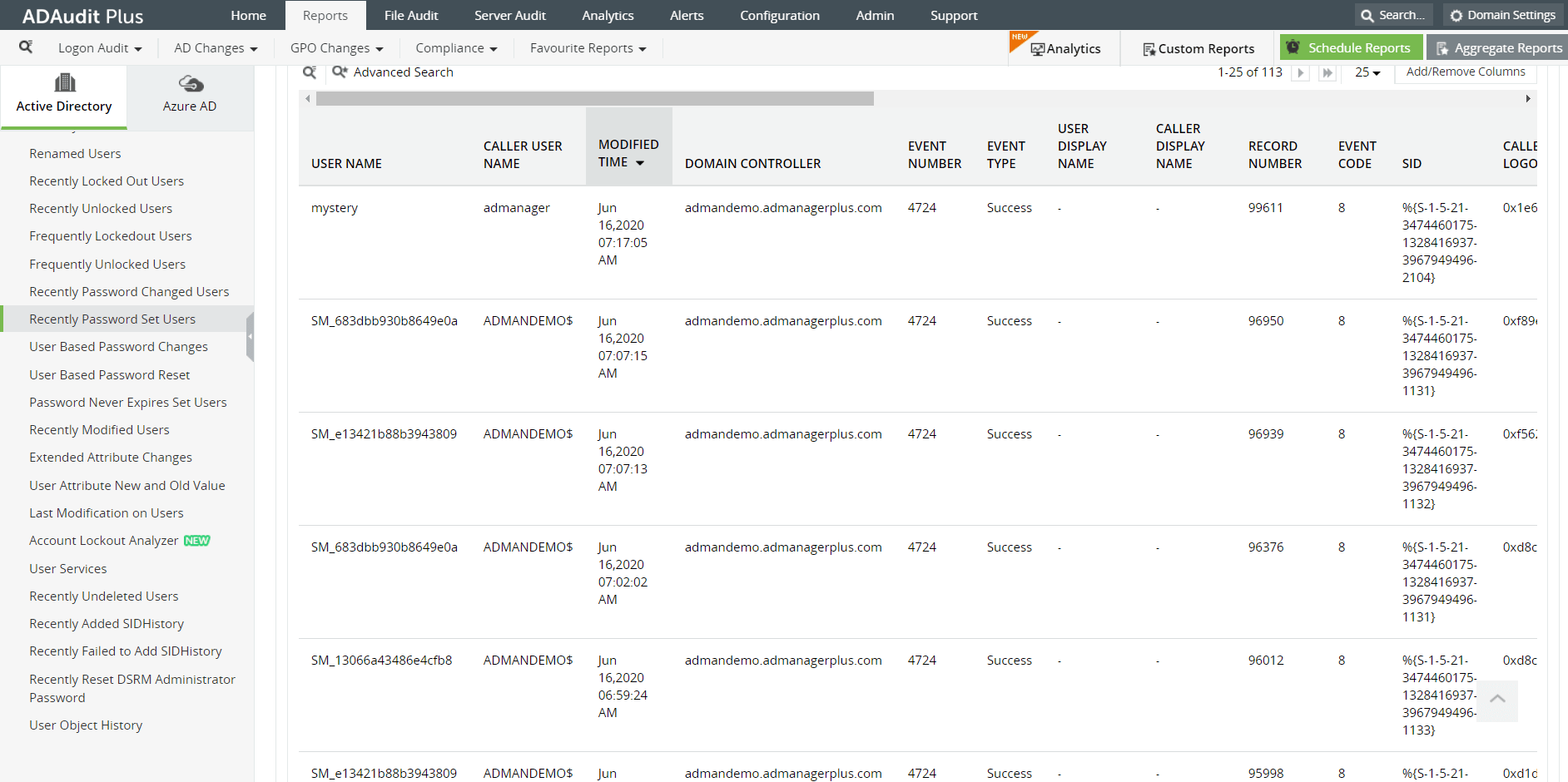
Task: Open the Recently Added SIDHistory report
Action: tap(107, 623)
